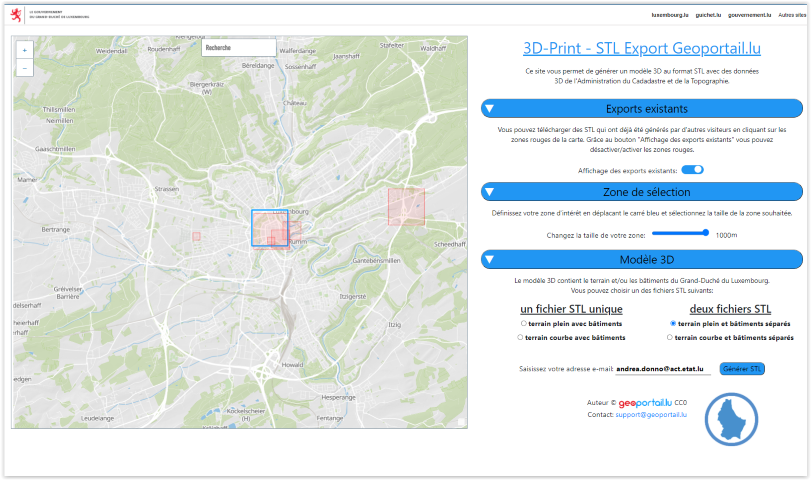Click the Générer STL button

point(742,369)
